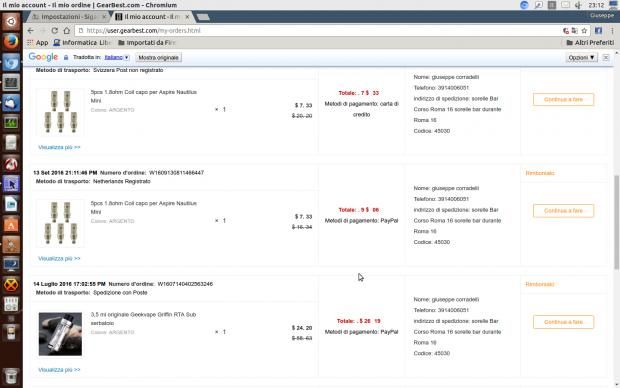Click the mail envelope indicator in top panel
The height and width of the screenshot is (388, 620).
coord(565,5)
